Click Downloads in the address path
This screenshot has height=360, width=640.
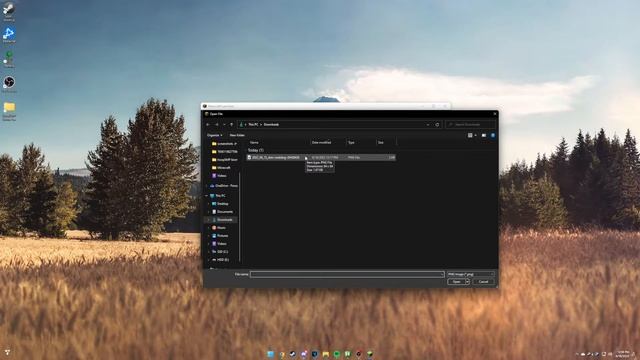(x=271, y=124)
